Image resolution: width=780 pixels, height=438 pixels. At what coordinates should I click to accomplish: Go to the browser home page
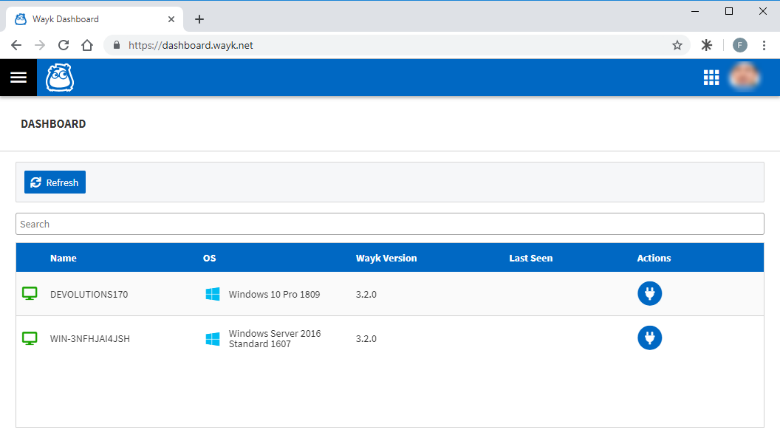87,45
